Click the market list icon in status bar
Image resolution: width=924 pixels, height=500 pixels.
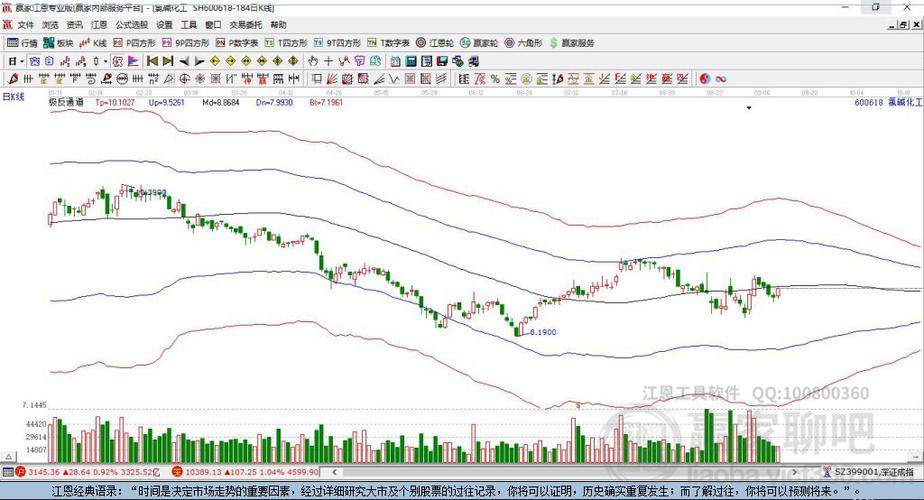click(8, 472)
